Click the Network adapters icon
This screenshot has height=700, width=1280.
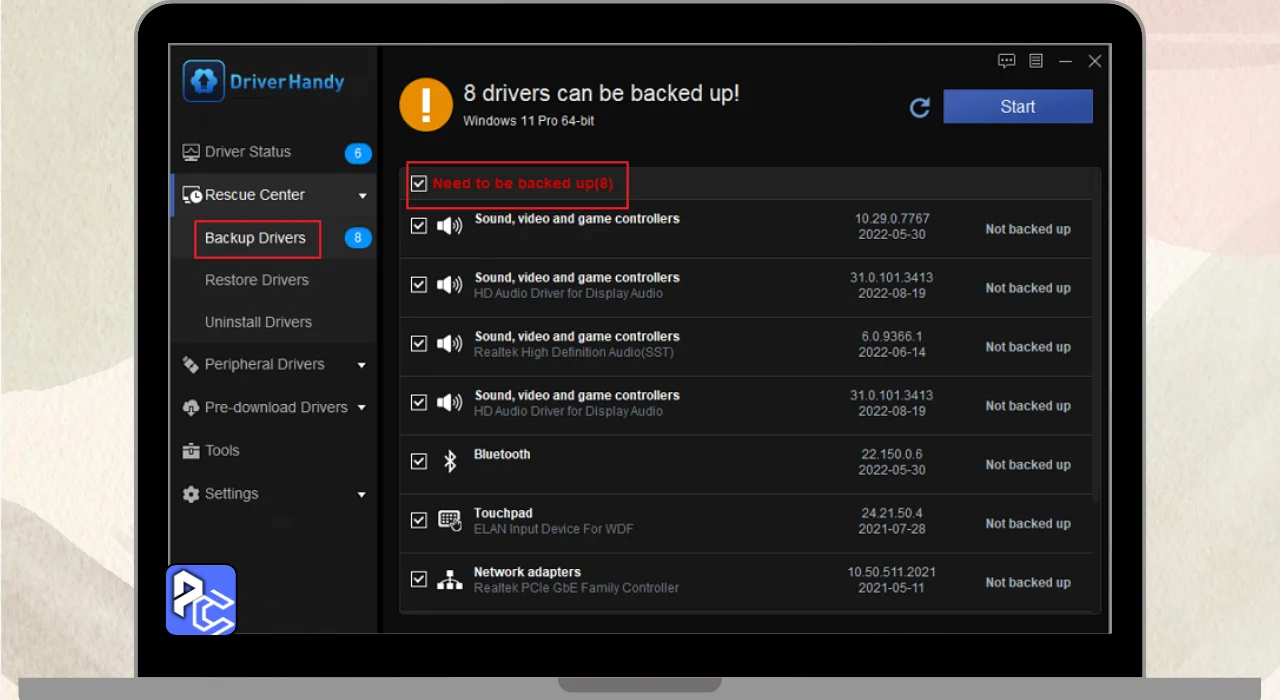[x=450, y=579]
